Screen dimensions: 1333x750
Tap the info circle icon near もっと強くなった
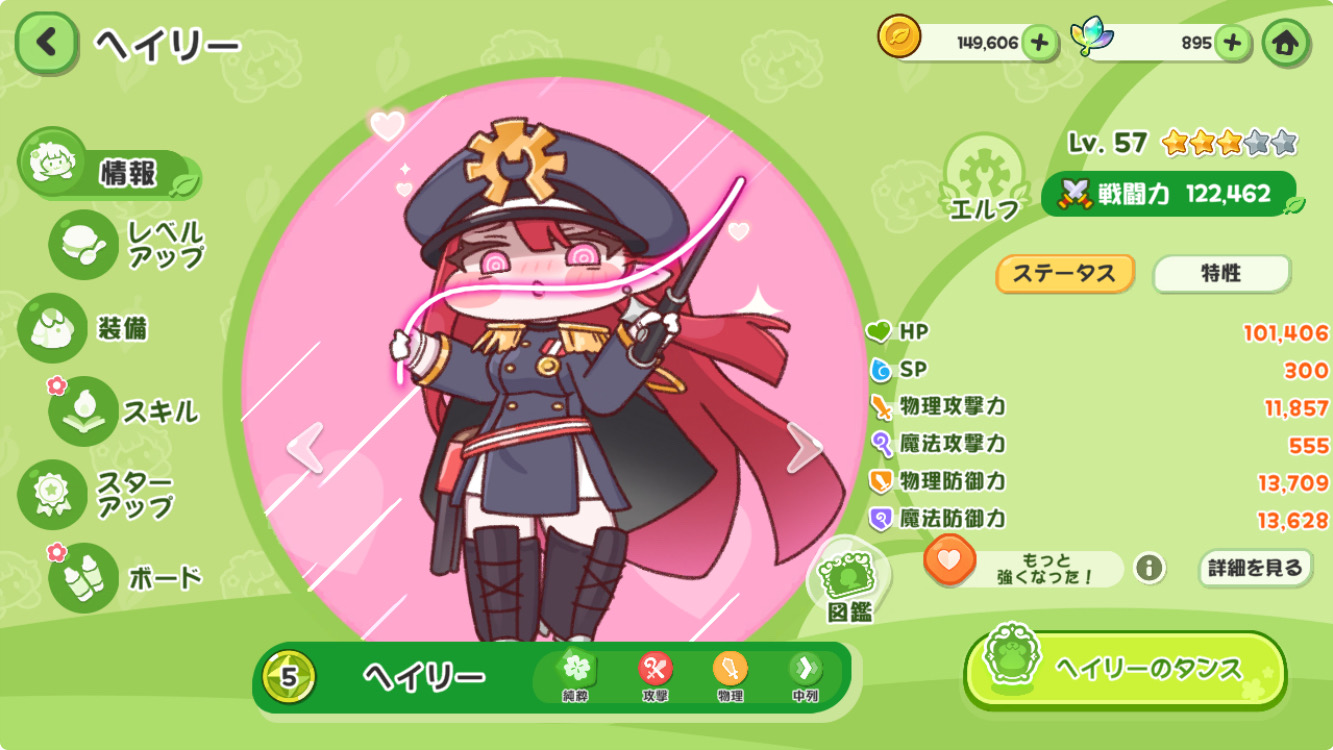pos(1149,568)
